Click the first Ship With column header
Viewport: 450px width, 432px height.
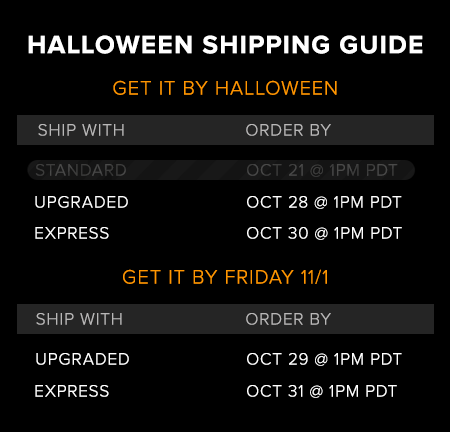pyautogui.click(x=81, y=130)
